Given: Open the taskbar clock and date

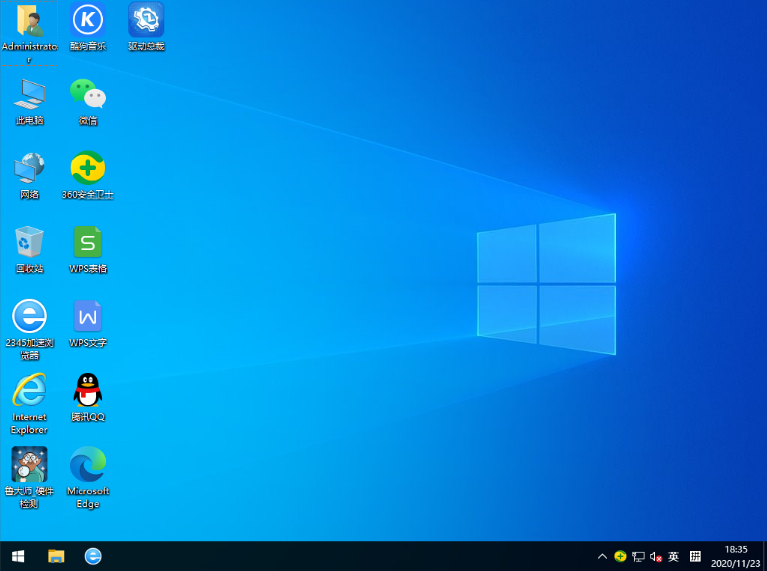Looking at the screenshot, I should pyautogui.click(x=735, y=556).
